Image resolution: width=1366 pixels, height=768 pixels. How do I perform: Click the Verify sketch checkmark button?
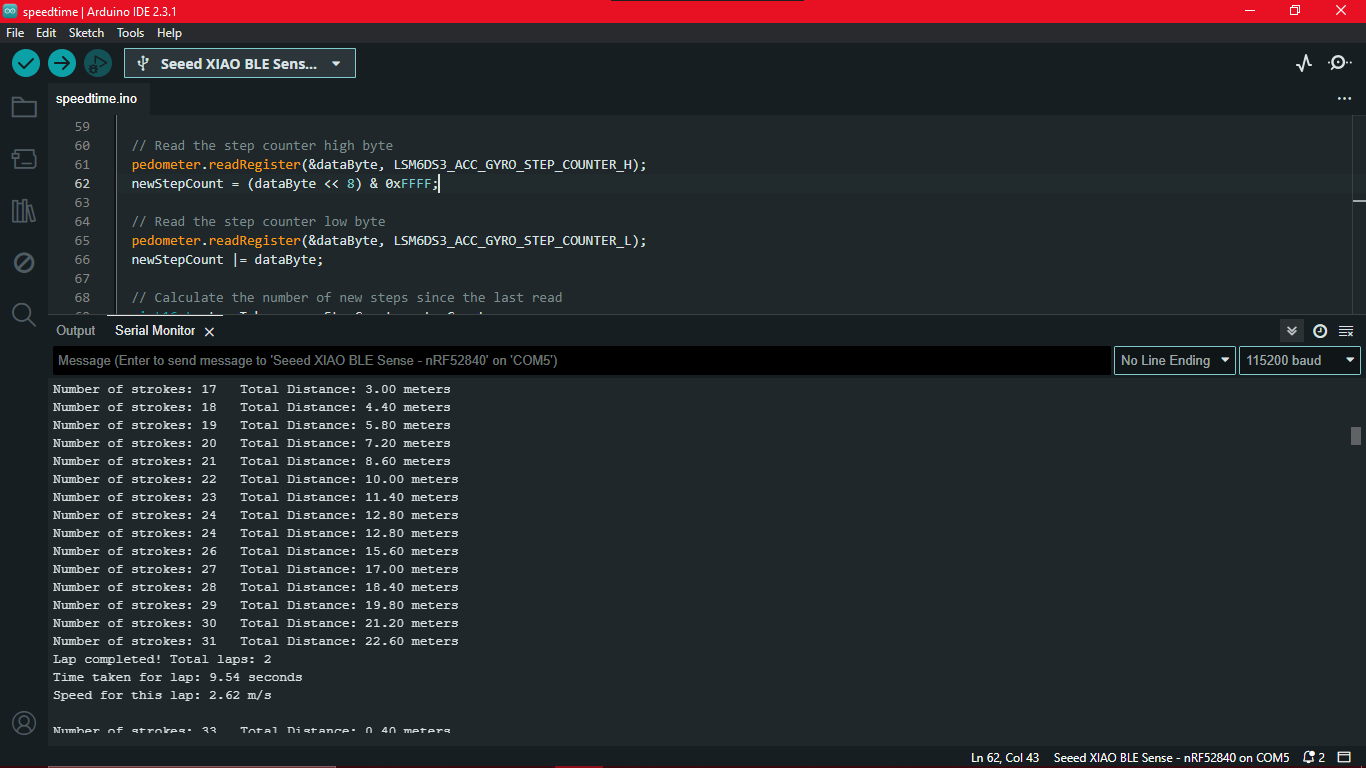(x=26, y=63)
